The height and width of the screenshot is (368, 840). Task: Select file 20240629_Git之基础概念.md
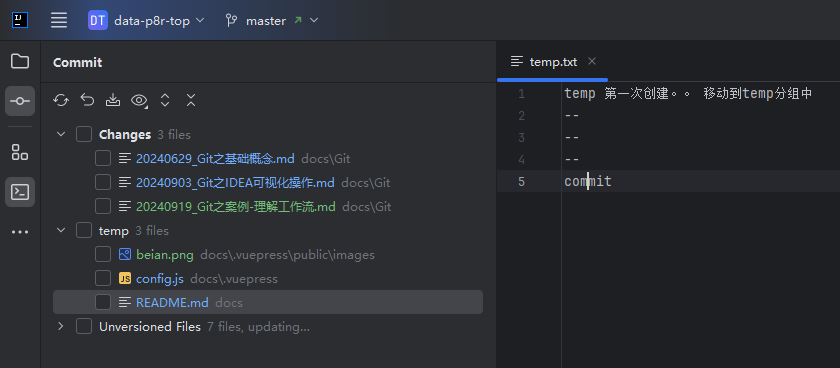click(x=215, y=159)
